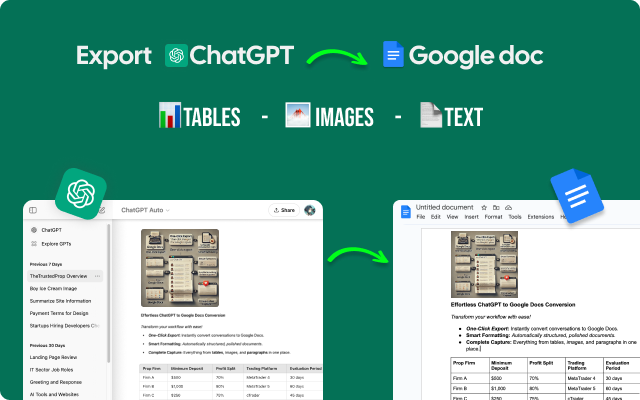Click the Complete Capture bullet in Google doc
The width and height of the screenshot is (640, 400).
click(x=551, y=345)
